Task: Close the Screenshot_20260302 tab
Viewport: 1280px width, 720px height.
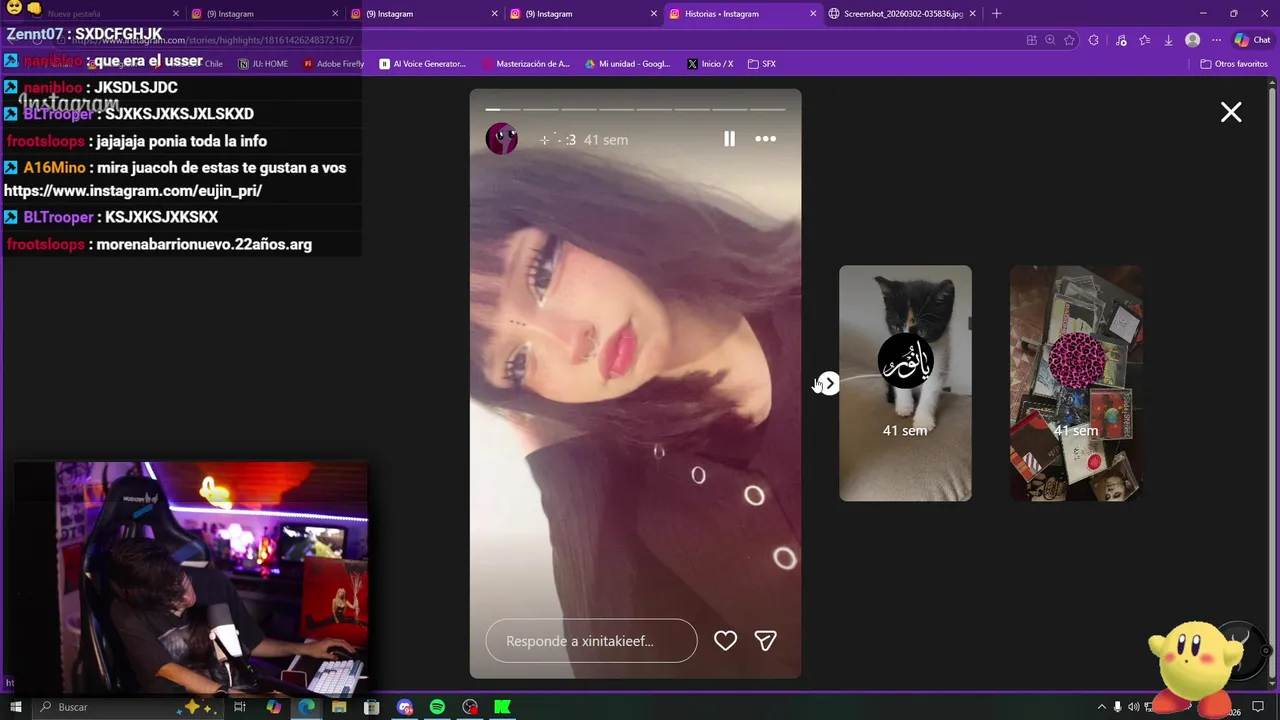Action: (x=972, y=14)
